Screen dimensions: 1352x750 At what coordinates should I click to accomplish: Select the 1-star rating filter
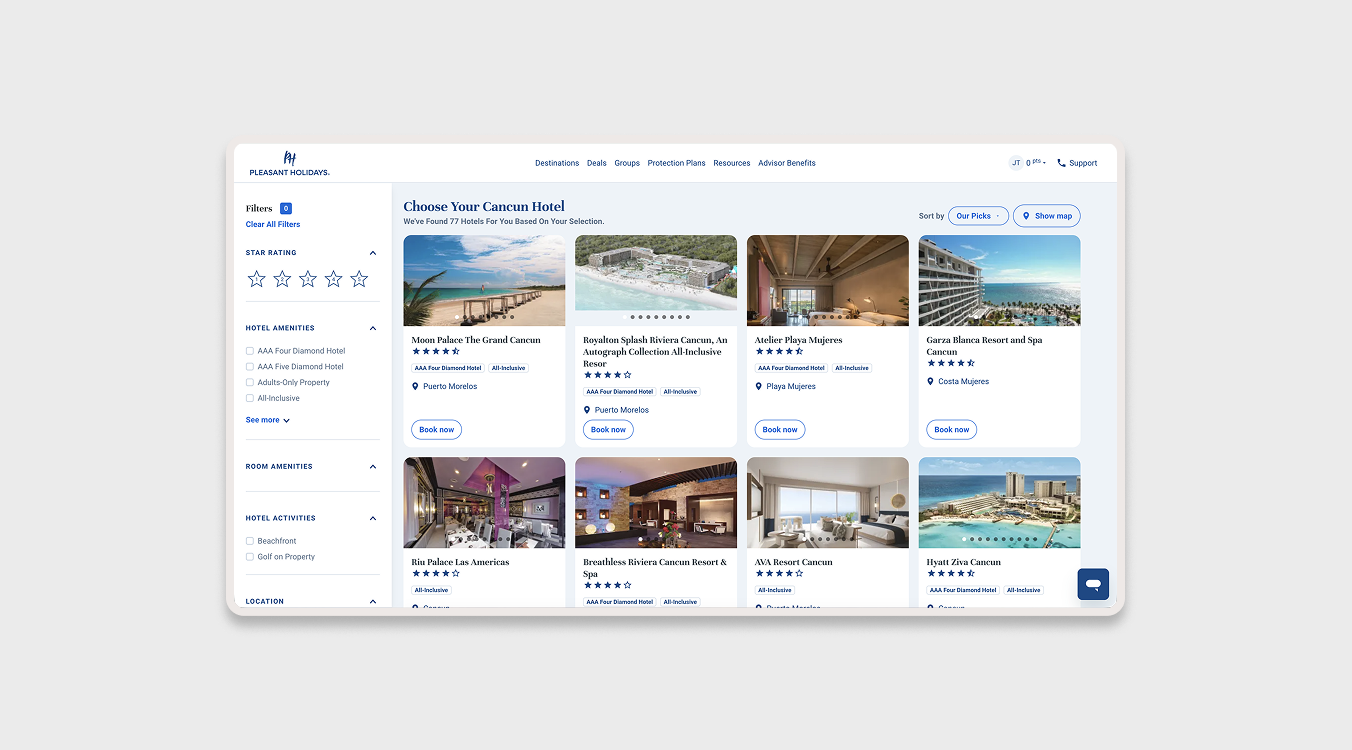[257, 279]
